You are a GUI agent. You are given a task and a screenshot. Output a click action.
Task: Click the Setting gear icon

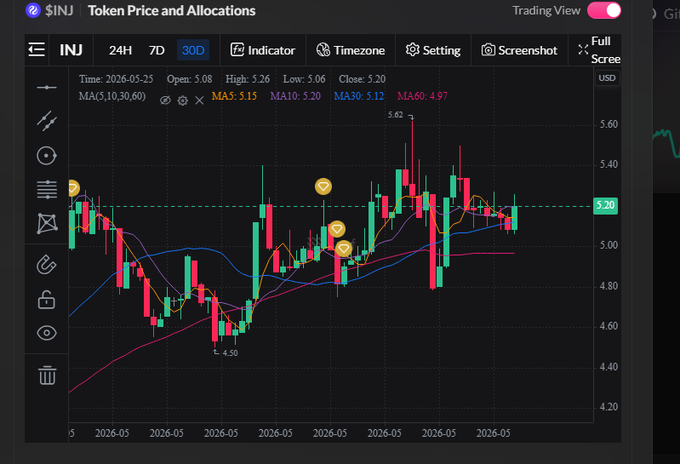pyautogui.click(x=412, y=50)
